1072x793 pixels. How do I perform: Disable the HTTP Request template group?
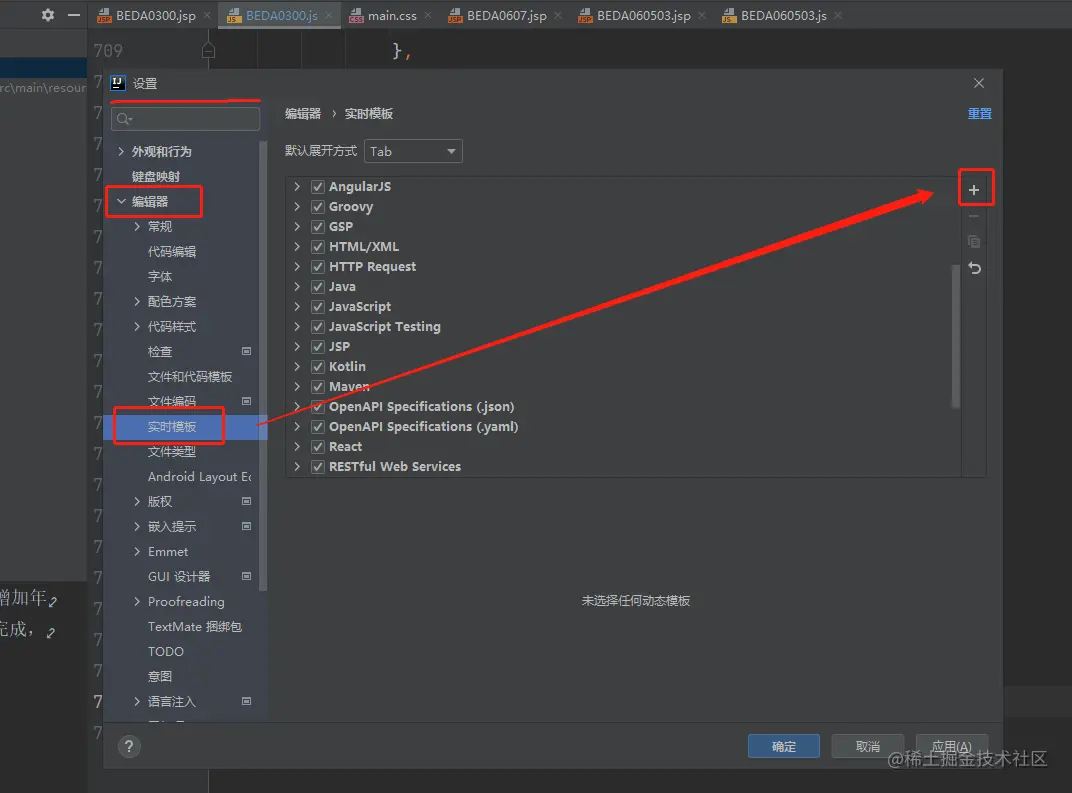pyautogui.click(x=318, y=267)
